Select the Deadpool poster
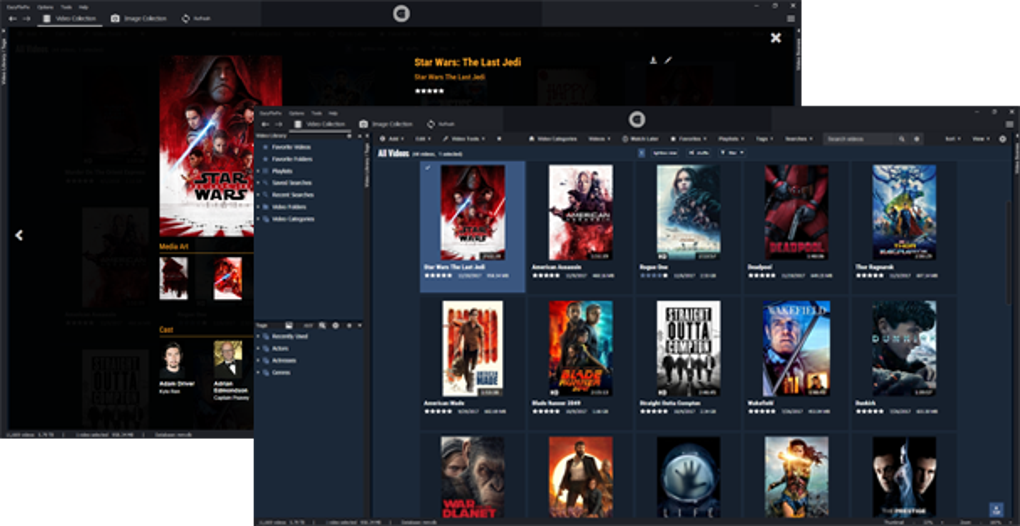1020x526 pixels. point(796,213)
